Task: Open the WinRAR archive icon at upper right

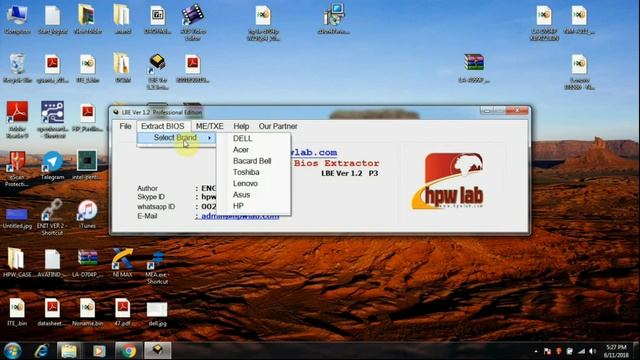Action: coord(473,68)
